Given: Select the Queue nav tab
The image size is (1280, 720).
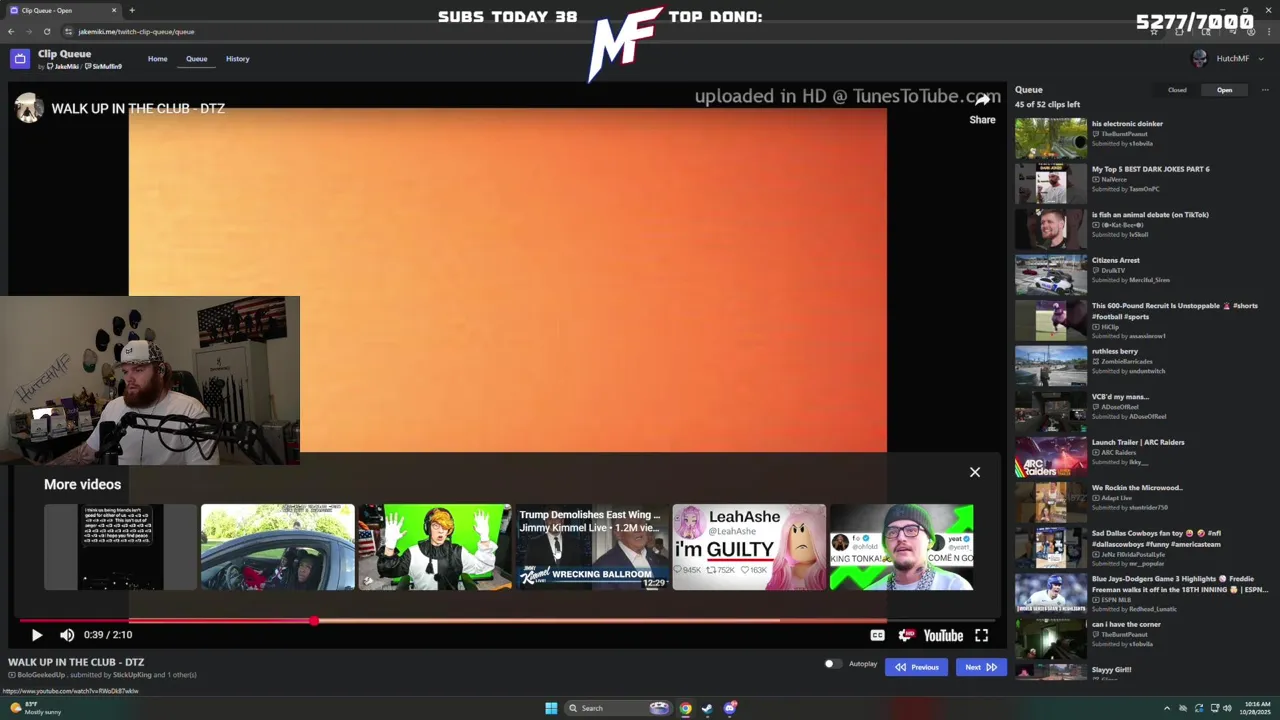Looking at the screenshot, I should [196, 59].
